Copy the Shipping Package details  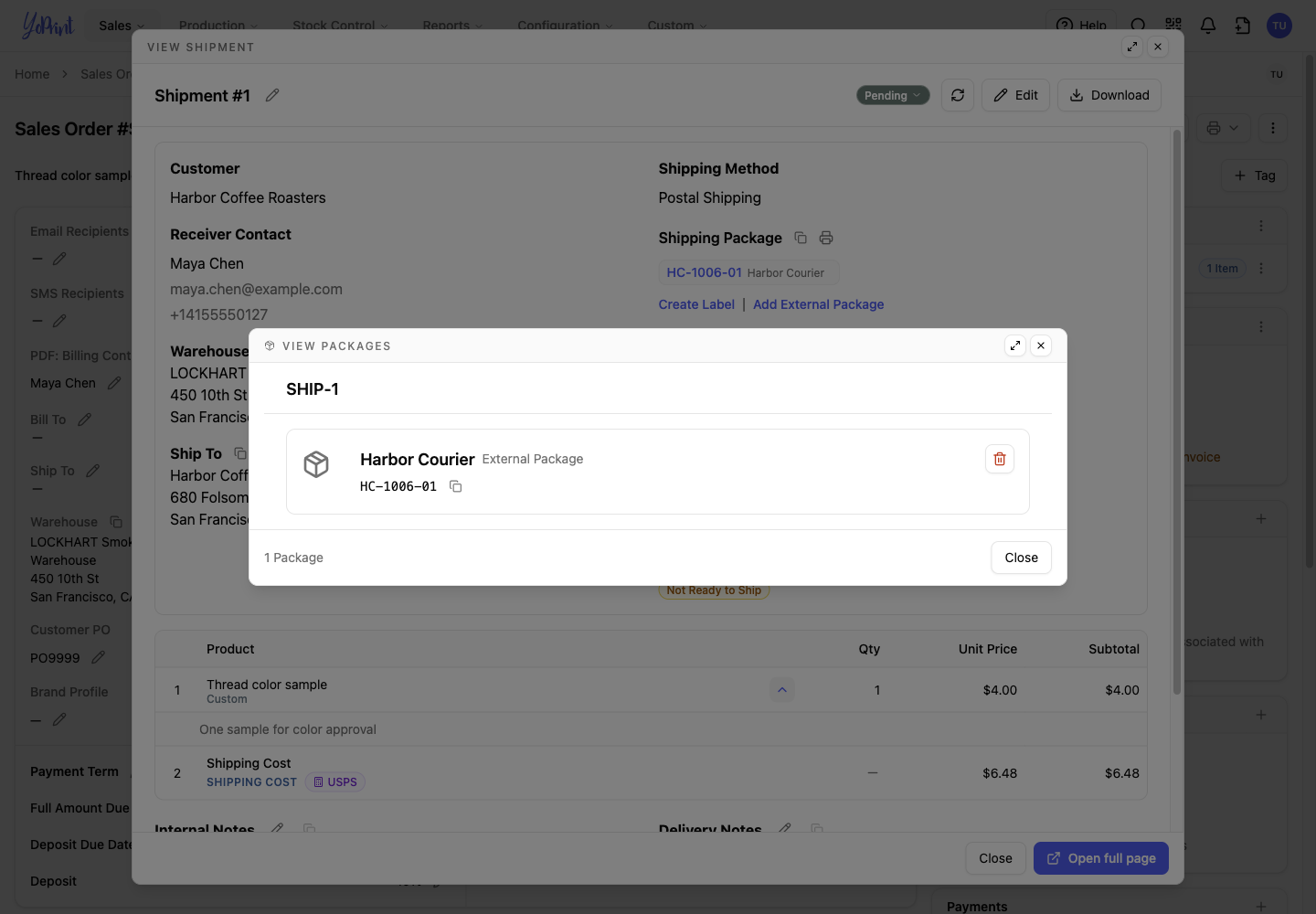click(801, 238)
